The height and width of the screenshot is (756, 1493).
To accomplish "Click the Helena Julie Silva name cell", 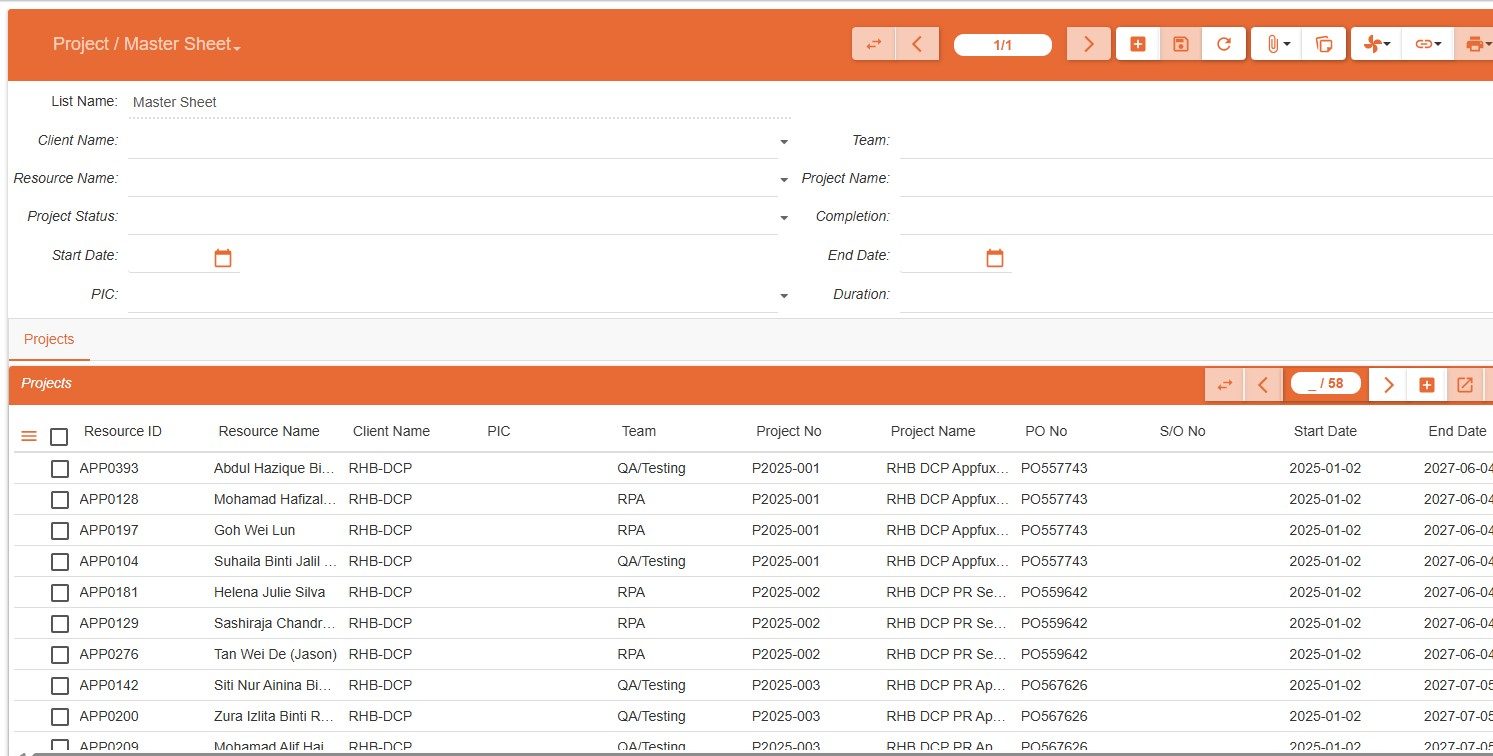I will 269,592.
